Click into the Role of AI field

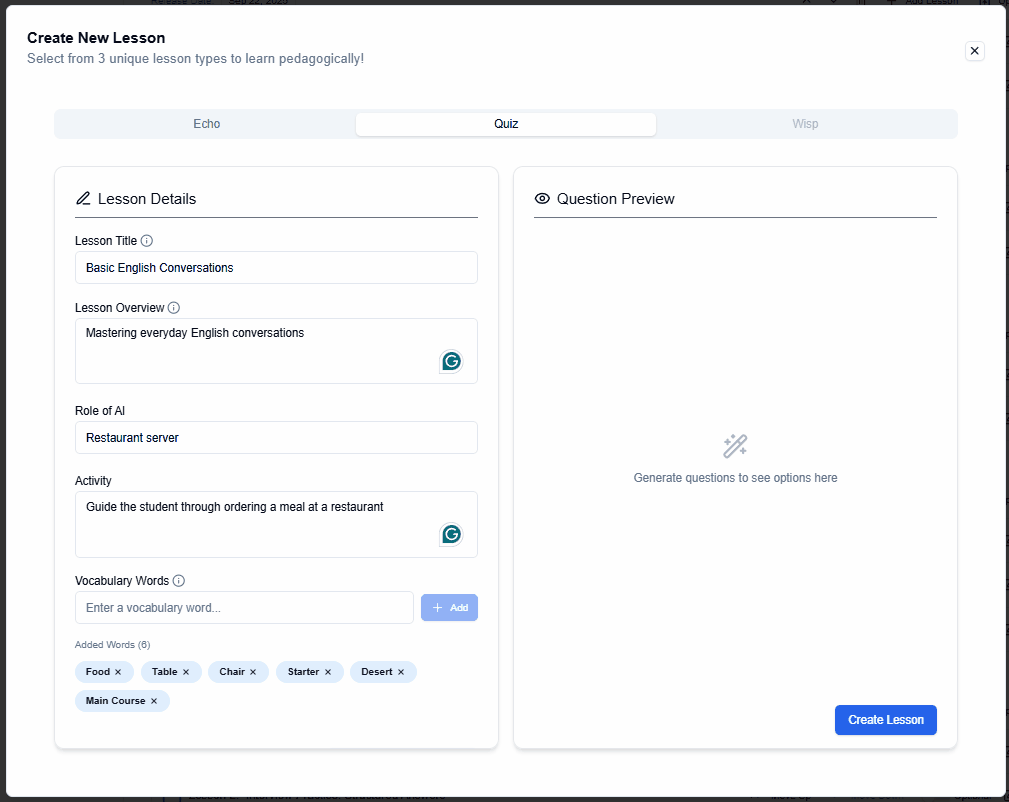[276, 438]
